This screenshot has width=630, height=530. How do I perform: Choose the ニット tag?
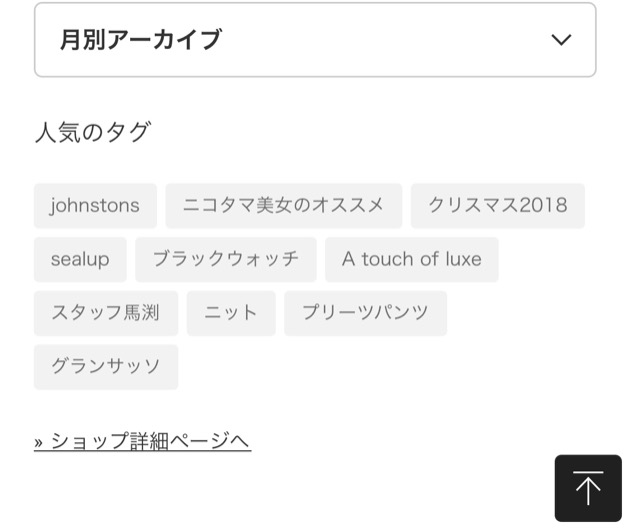point(231,313)
